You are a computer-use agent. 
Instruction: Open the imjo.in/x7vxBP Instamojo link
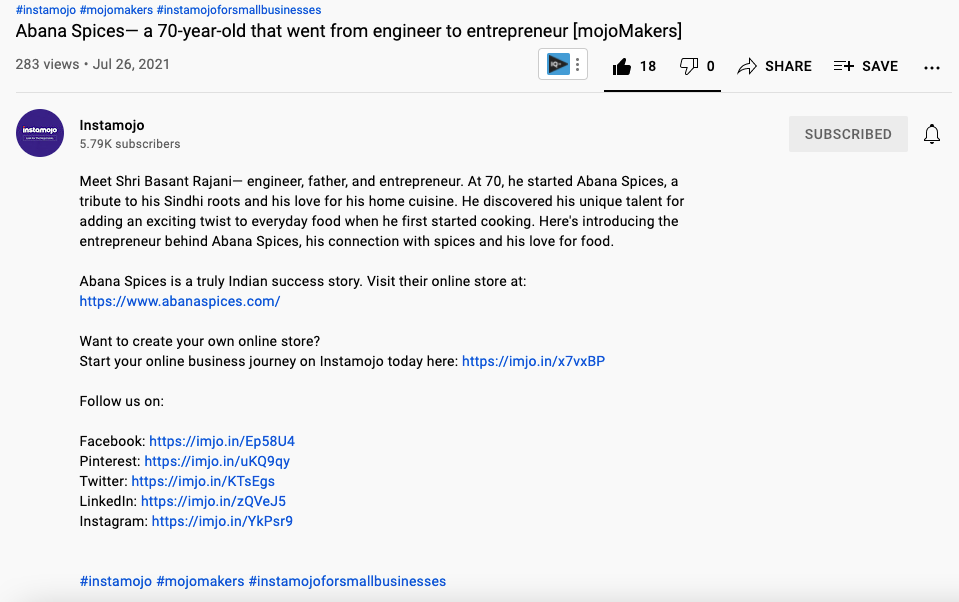pos(533,361)
